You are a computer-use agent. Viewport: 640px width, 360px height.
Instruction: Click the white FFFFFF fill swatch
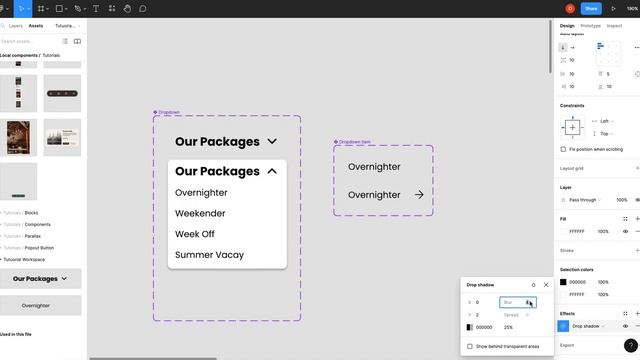[563, 231]
